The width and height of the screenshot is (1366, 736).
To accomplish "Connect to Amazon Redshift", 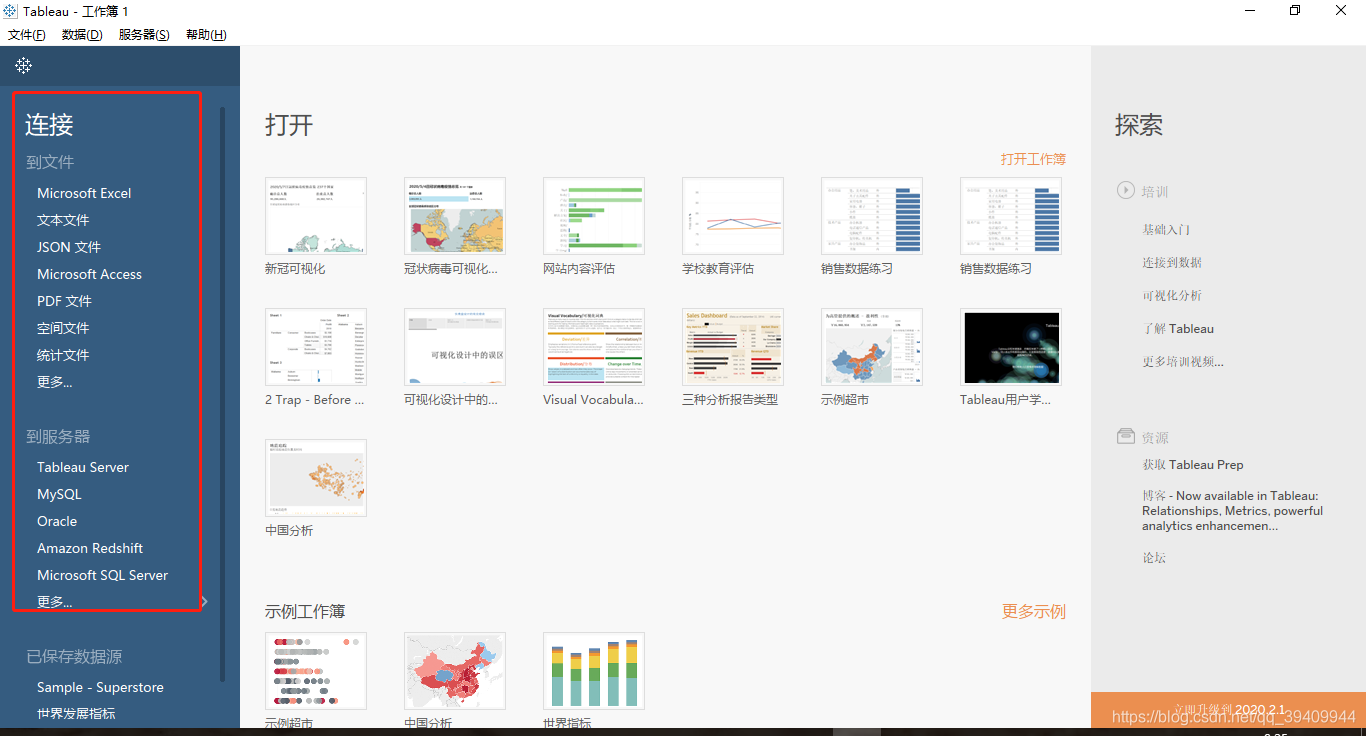I will click(x=90, y=548).
